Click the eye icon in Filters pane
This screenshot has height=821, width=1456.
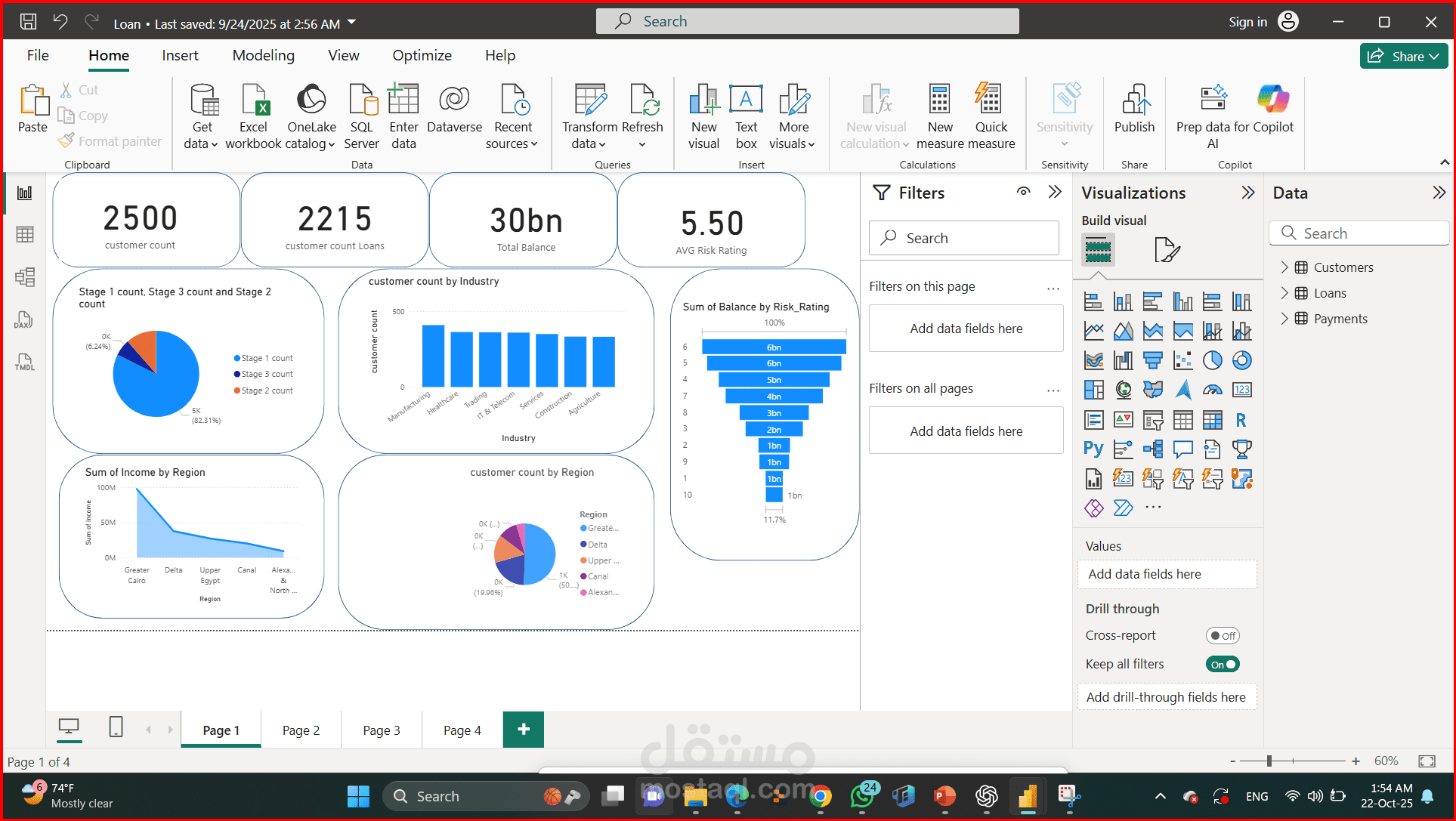click(1023, 192)
